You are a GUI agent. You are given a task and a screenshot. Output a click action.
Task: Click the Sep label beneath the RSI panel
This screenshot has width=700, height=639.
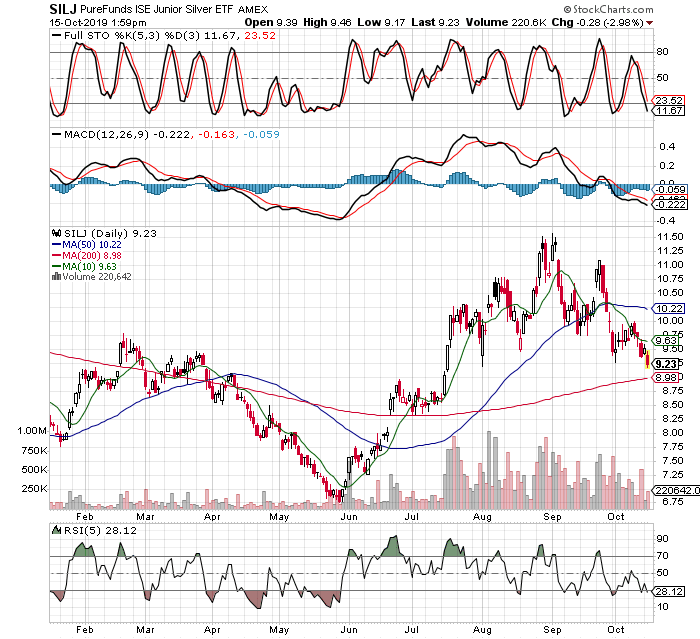[x=552, y=630]
